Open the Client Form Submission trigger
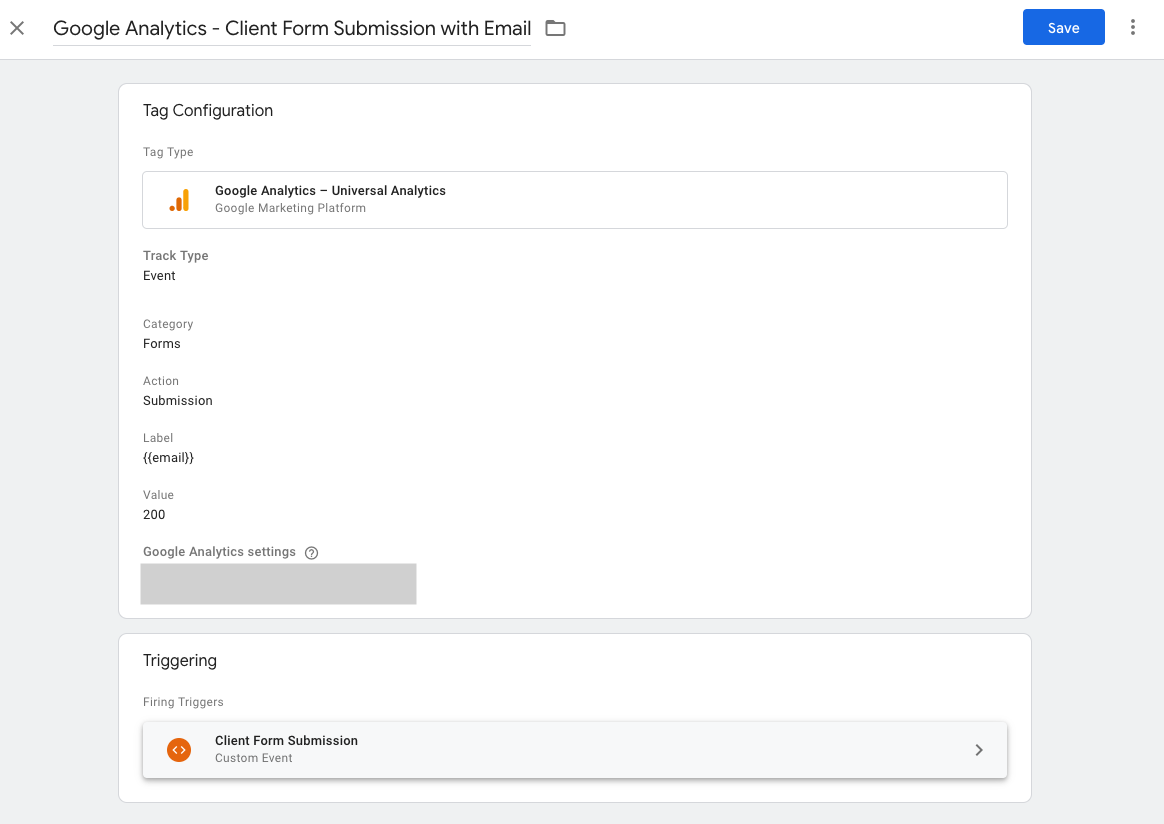1164x824 pixels. [286, 741]
